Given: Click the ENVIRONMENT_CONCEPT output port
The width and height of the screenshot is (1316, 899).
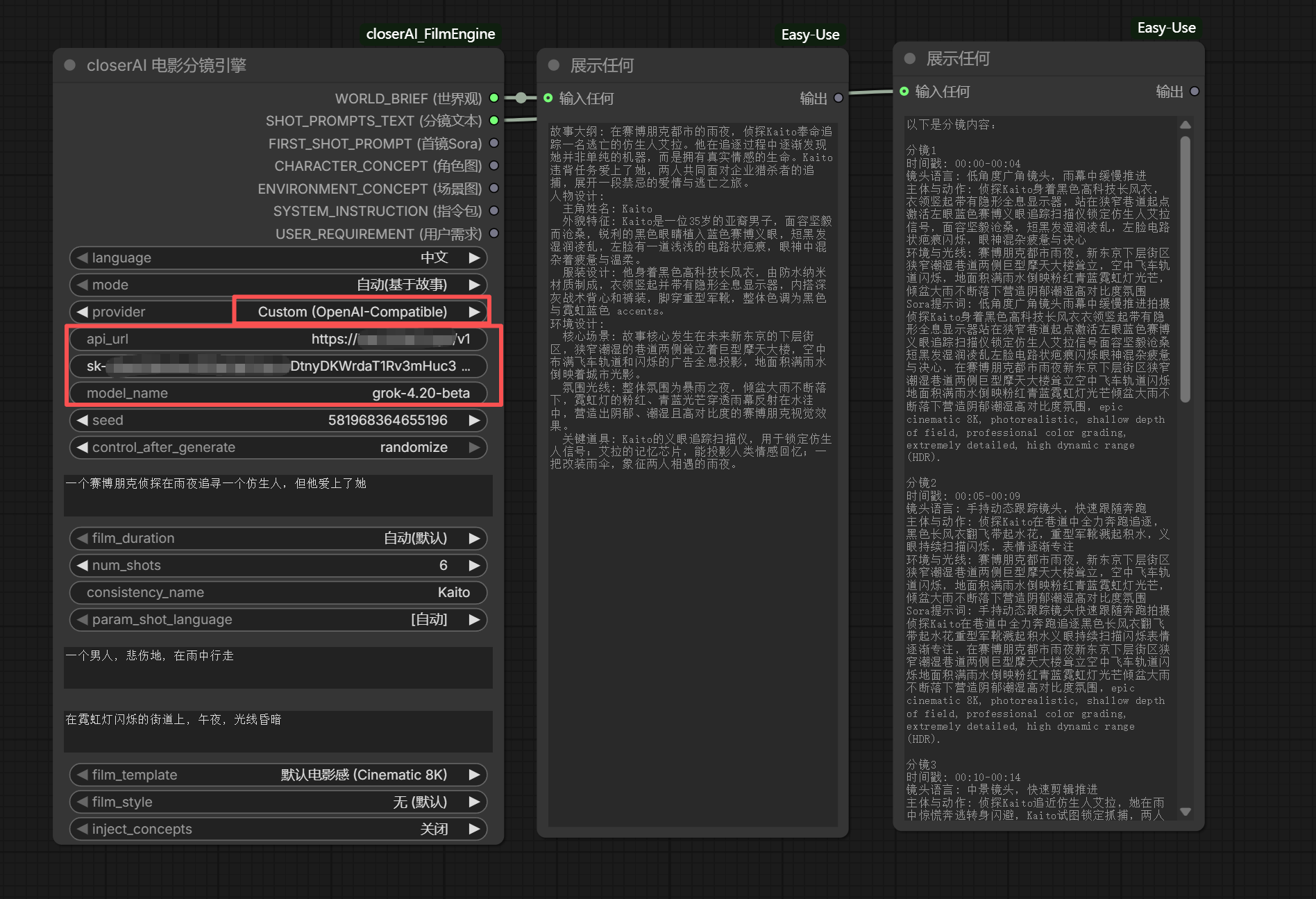Looking at the screenshot, I should coord(493,188).
